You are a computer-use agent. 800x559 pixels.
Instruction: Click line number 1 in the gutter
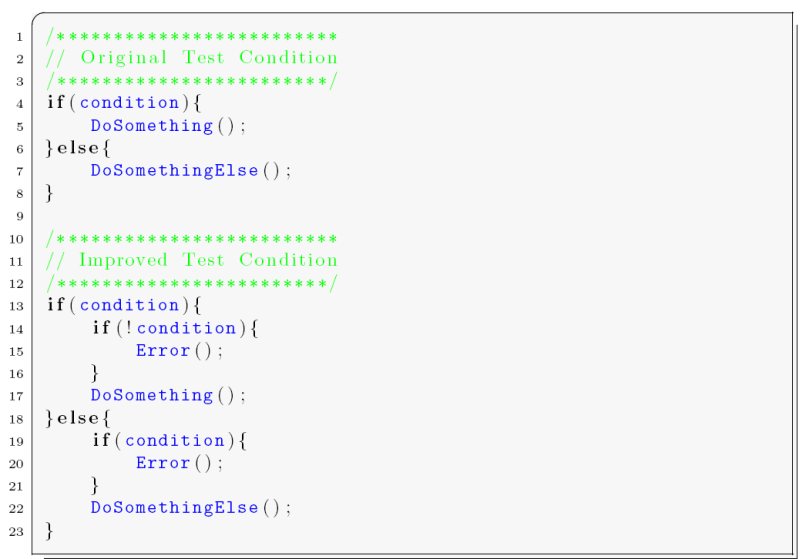click(19, 37)
